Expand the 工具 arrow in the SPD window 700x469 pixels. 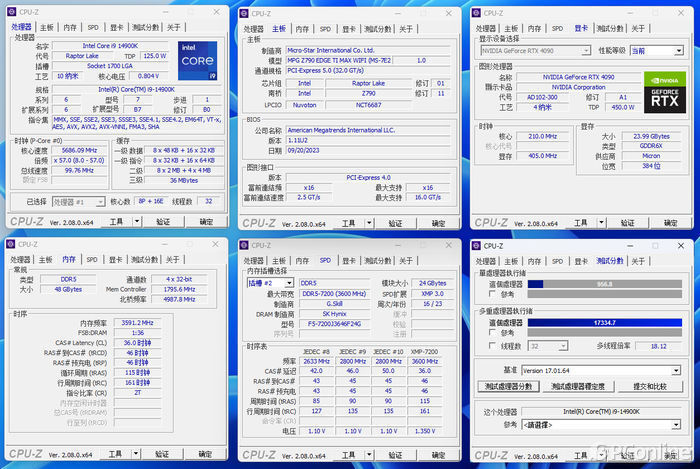click(x=369, y=455)
